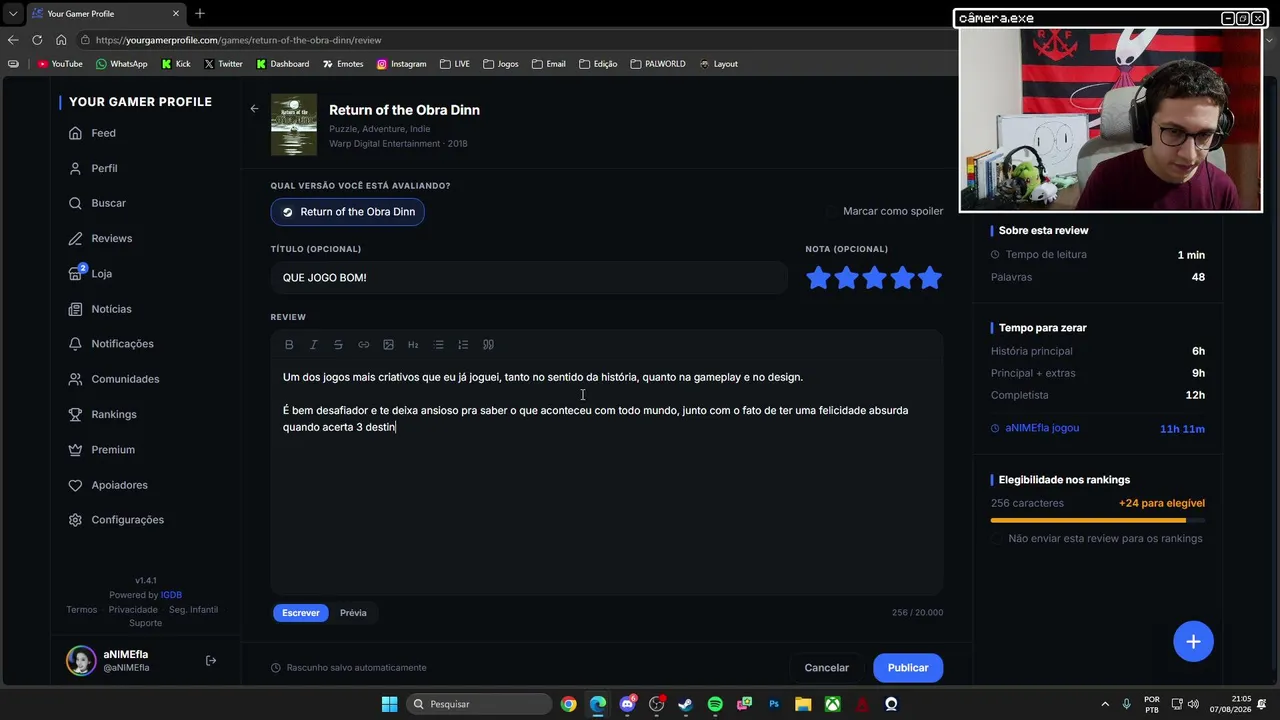Open the LIVE bookmarks folder

pos(455,64)
